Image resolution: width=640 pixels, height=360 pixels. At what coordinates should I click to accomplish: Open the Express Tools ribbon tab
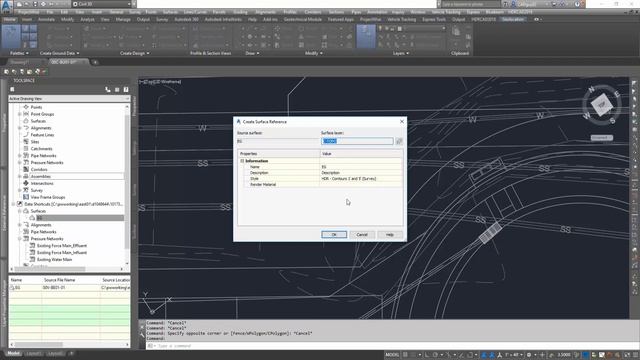tap(434, 19)
